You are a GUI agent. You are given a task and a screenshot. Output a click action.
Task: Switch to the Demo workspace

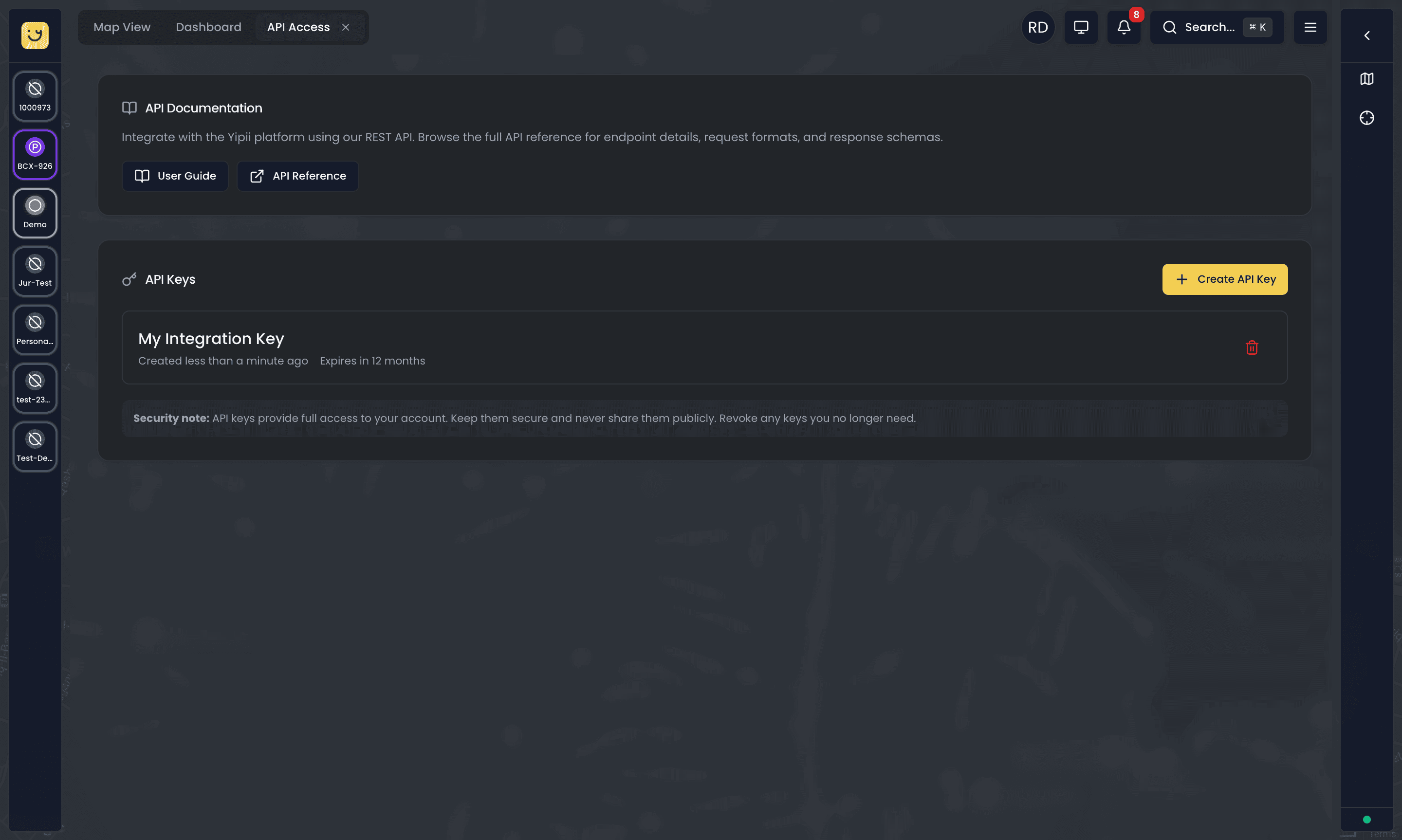coord(35,212)
